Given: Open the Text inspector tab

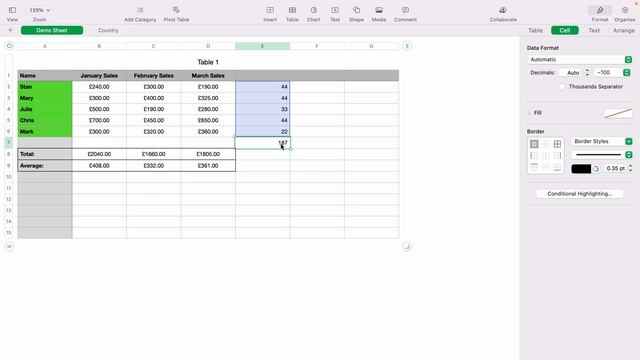Looking at the screenshot, I should click(x=594, y=30).
